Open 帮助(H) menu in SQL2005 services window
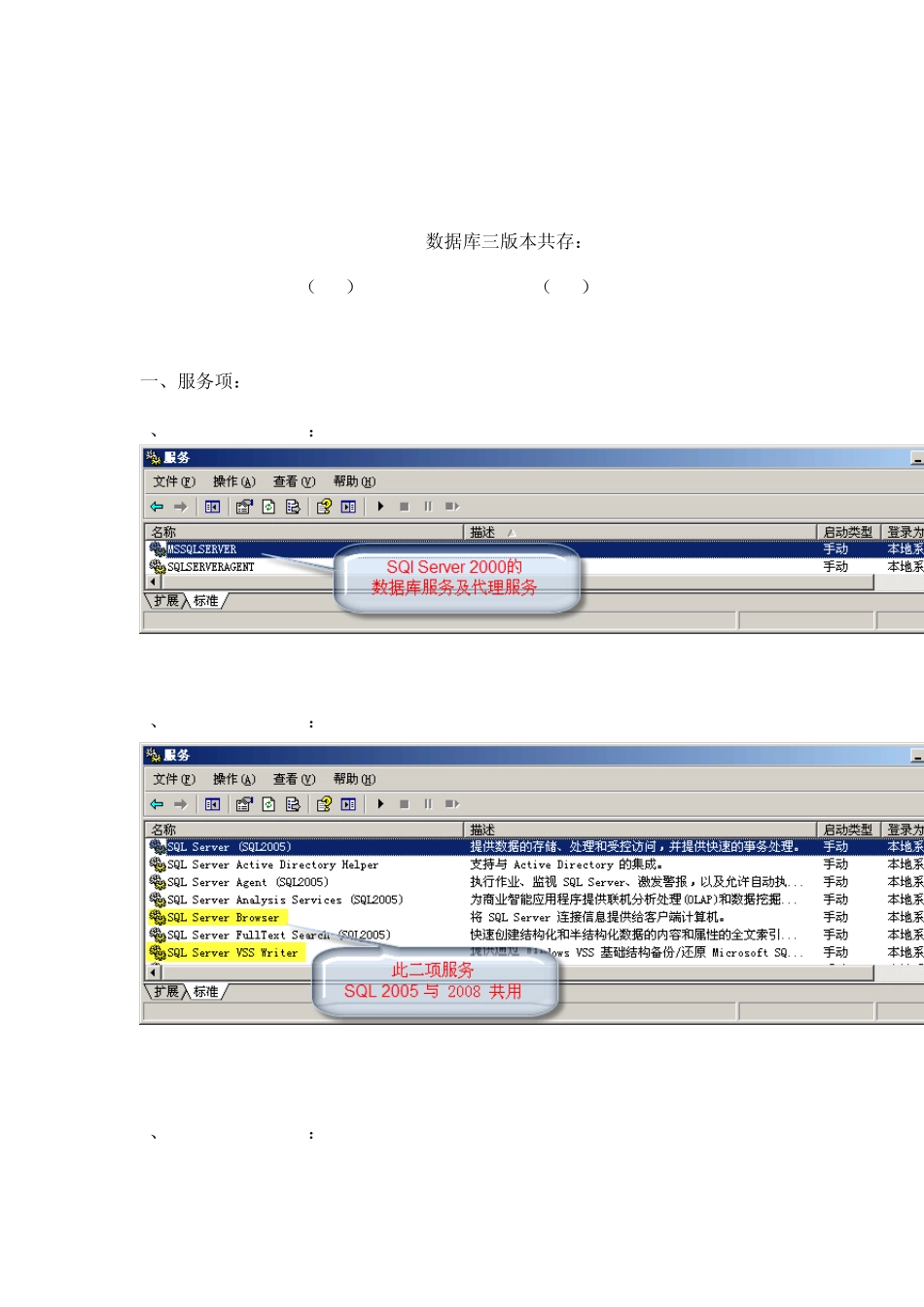The width and height of the screenshot is (924, 1307). tap(355, 779)
